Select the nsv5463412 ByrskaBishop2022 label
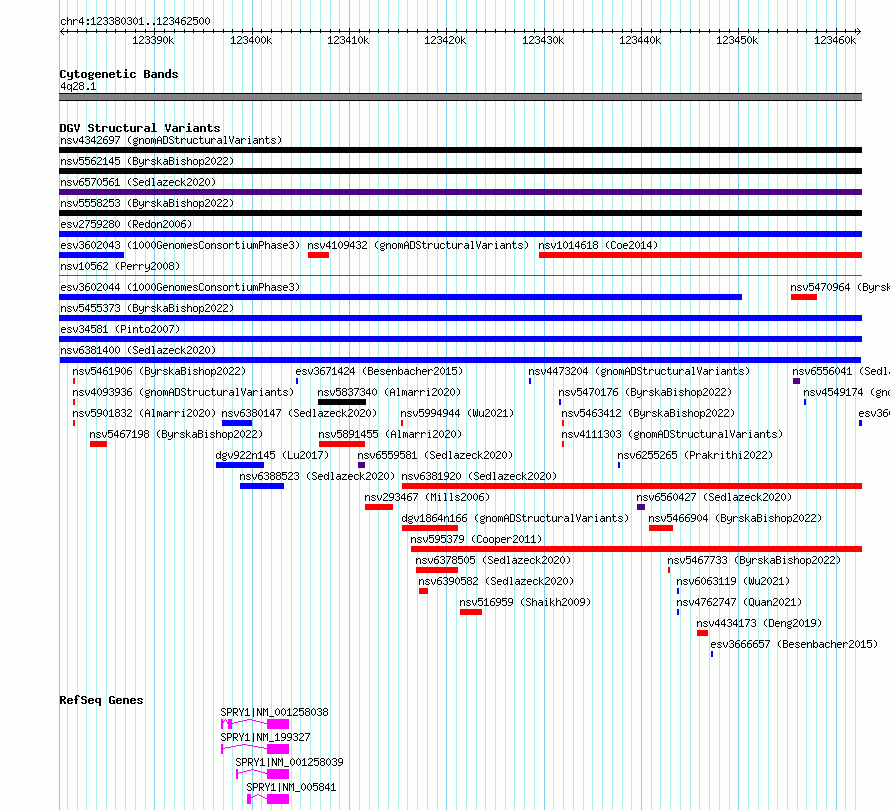Viewport: 890px width, 810px height. click(648, 413)
